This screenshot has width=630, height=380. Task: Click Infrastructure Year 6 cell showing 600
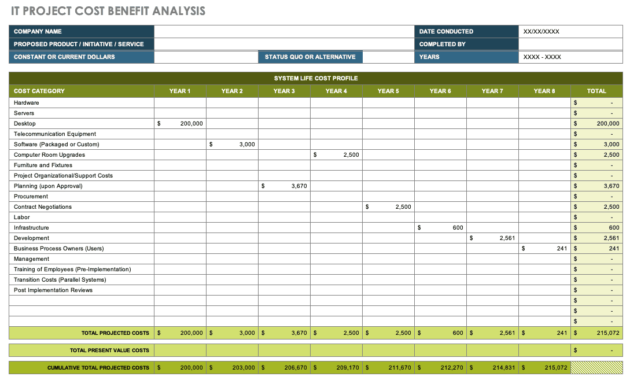click(440, 228)
